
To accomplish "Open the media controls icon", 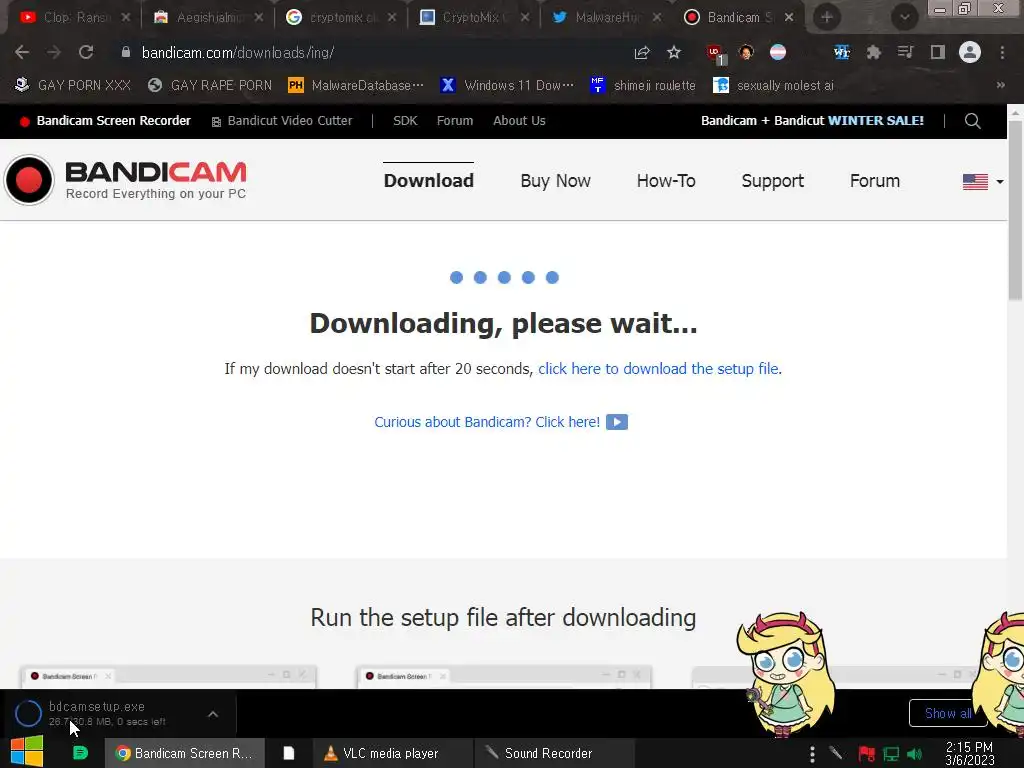I will pyautogui.click(x=905, y=52).
